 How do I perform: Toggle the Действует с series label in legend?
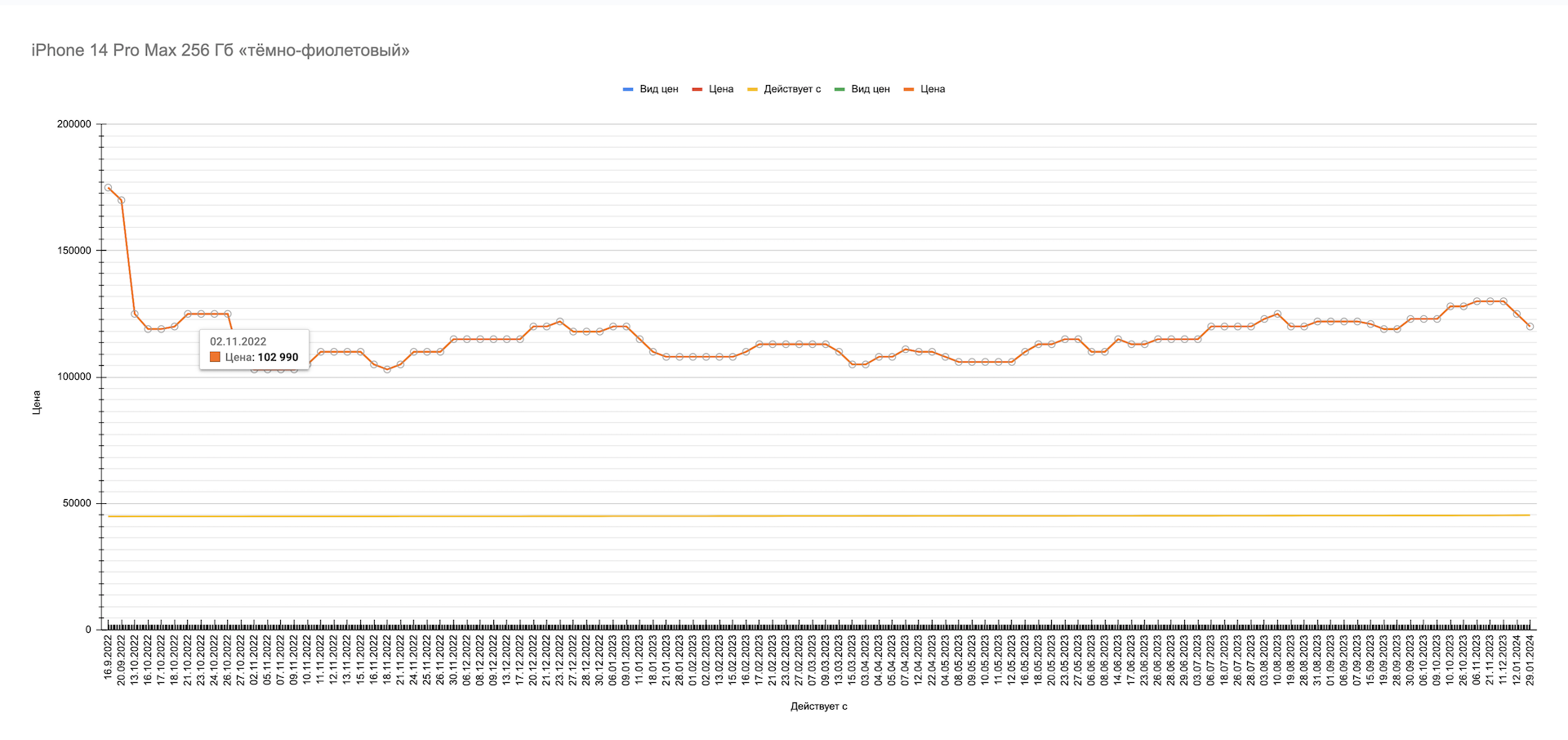792,89
